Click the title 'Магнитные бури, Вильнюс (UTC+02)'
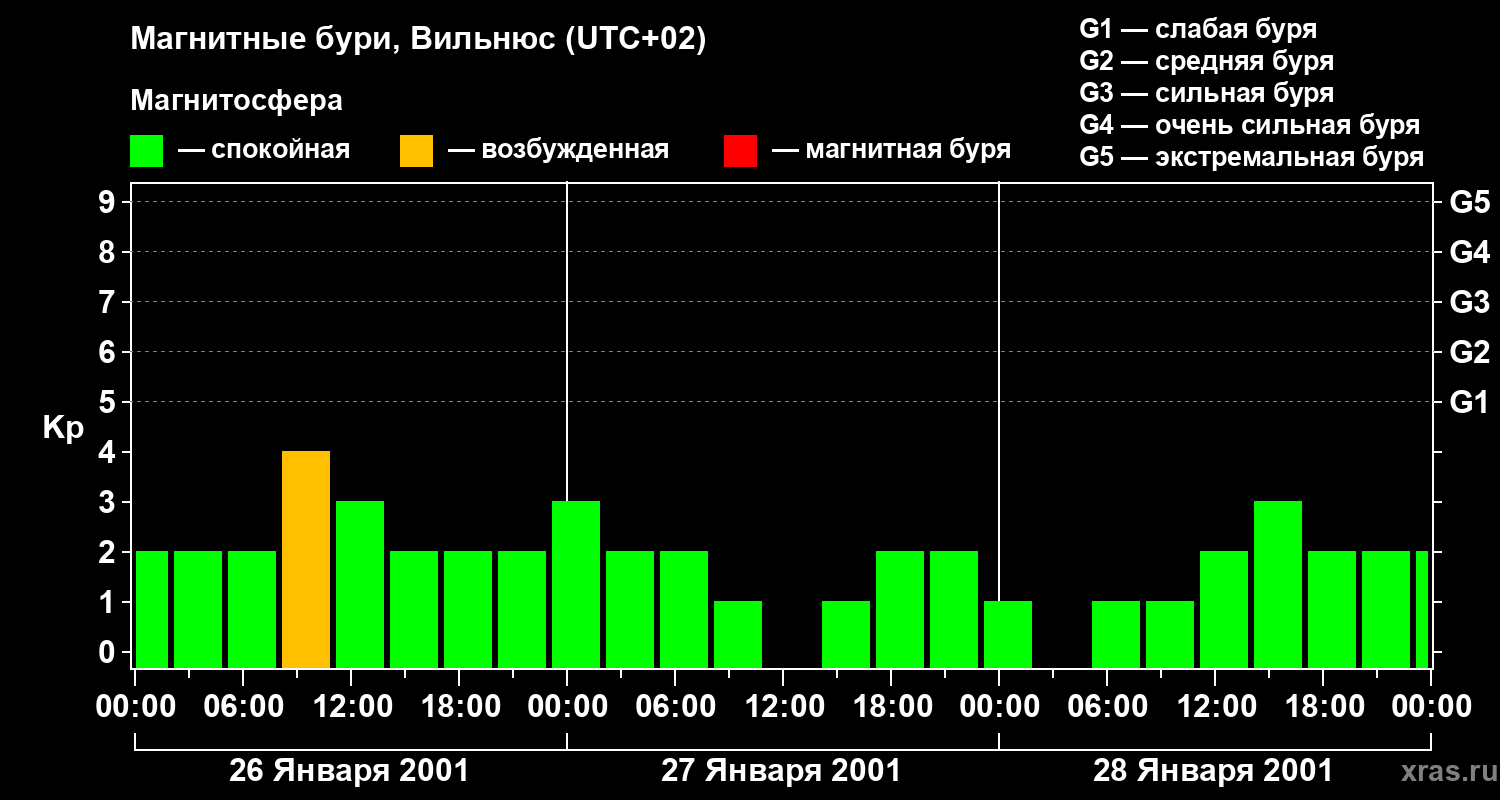 coord(418,40)
